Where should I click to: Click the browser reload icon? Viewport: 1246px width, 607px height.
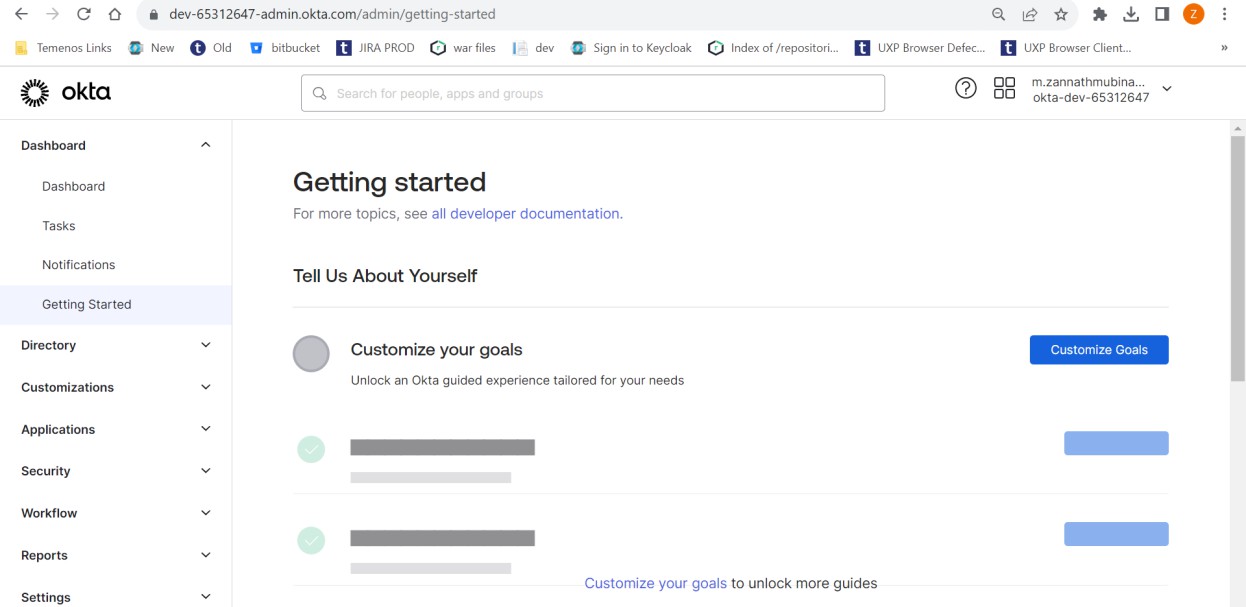pyautogui.click(x=83, y=14)
